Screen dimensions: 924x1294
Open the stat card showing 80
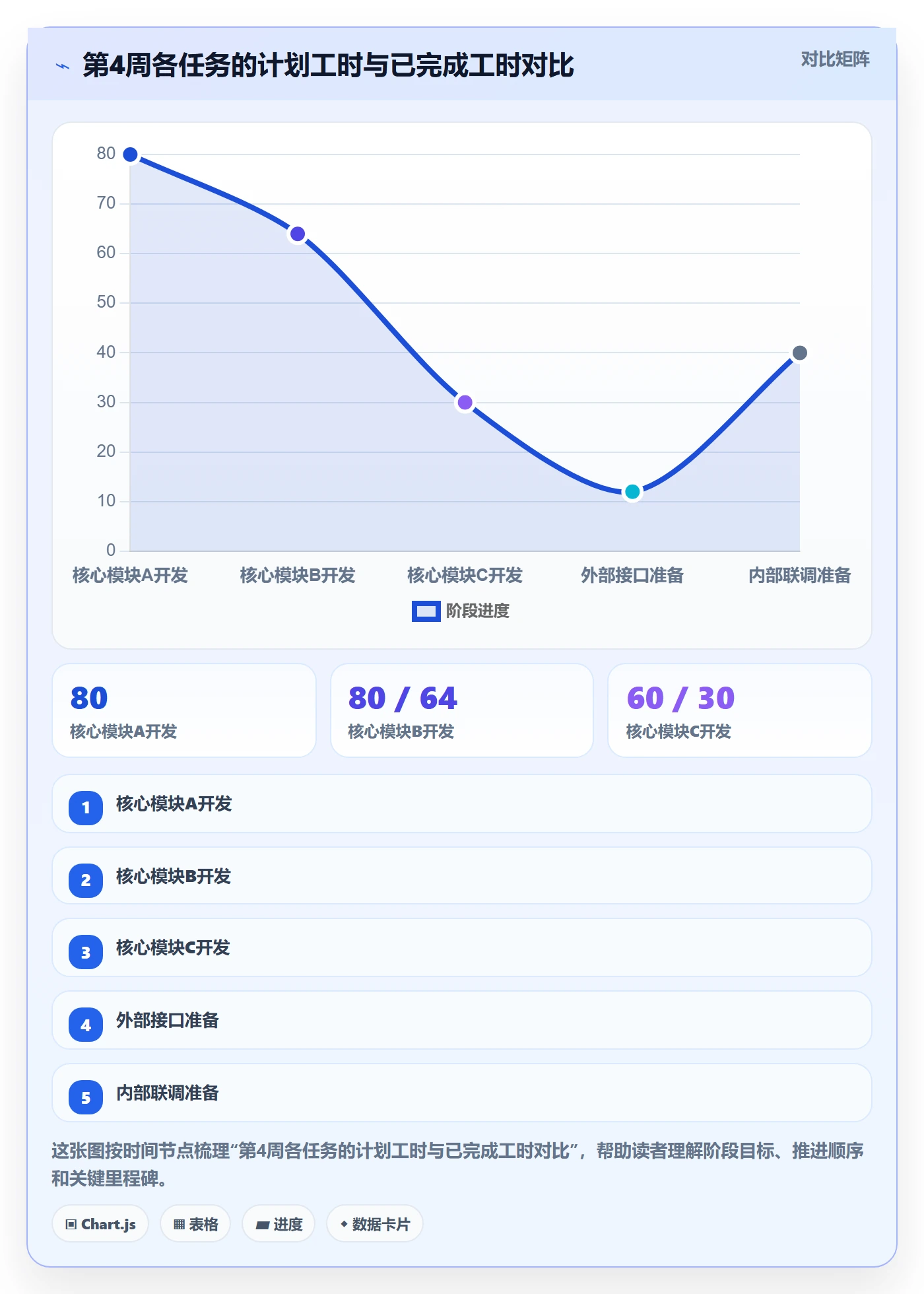pos(184,710)
